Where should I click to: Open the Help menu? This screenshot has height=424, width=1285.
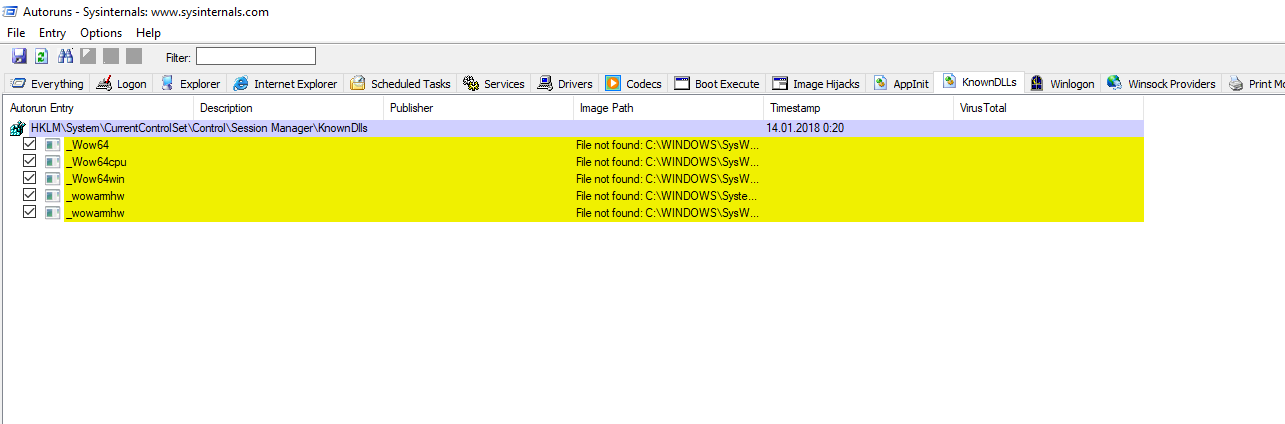pyautogui.click(x=148, y=33)
